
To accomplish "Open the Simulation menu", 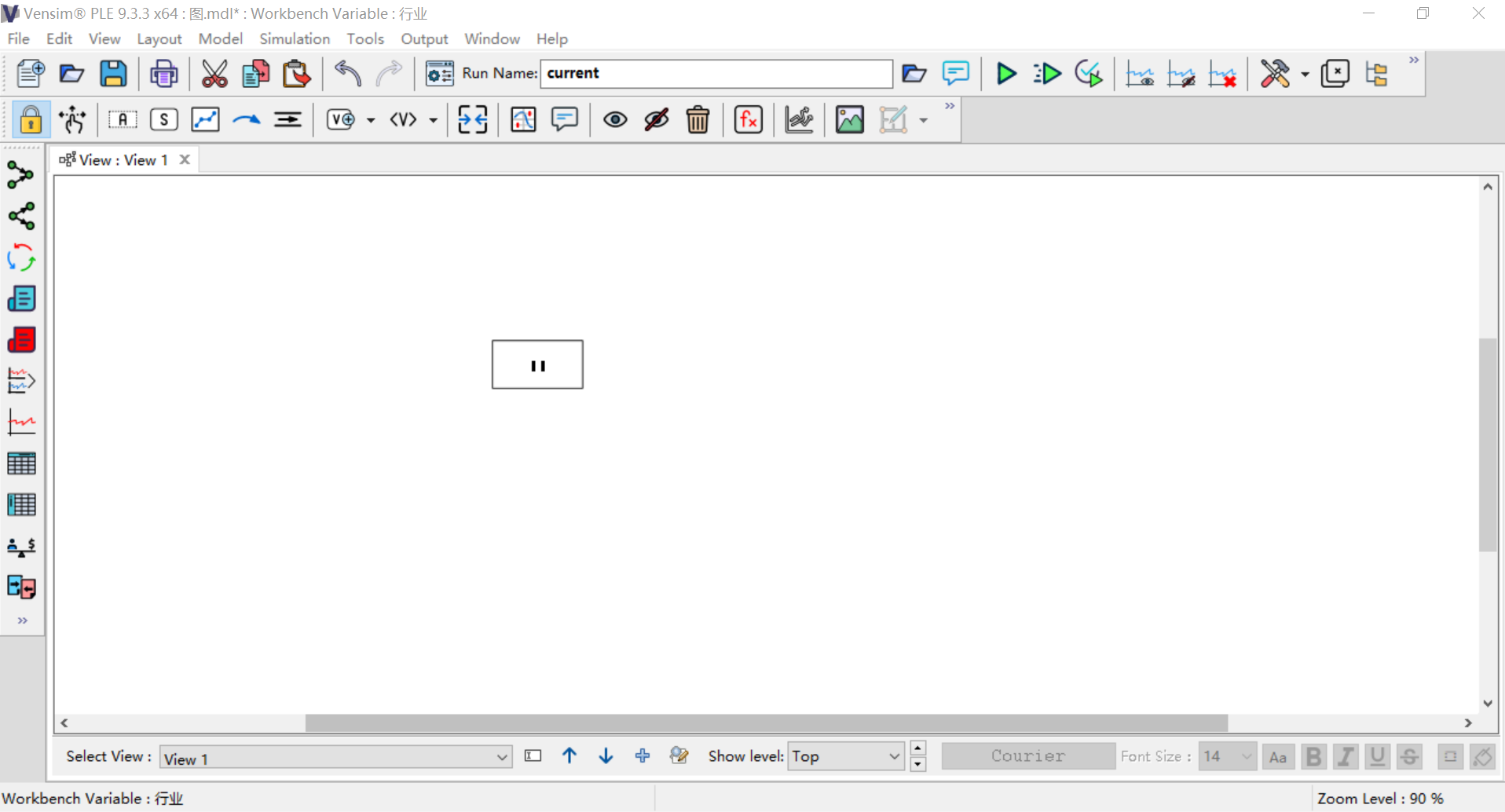I will tap(295, 38).
